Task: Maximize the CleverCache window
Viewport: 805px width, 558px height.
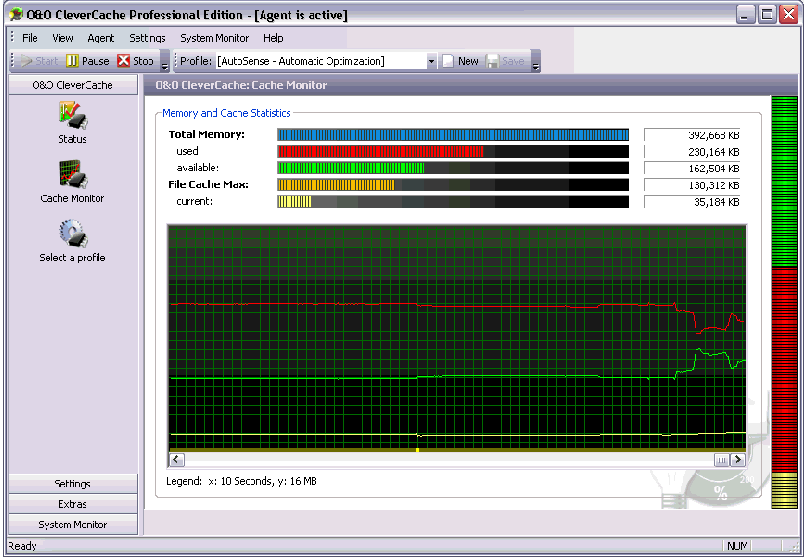Action: click(x=767, y=14)
